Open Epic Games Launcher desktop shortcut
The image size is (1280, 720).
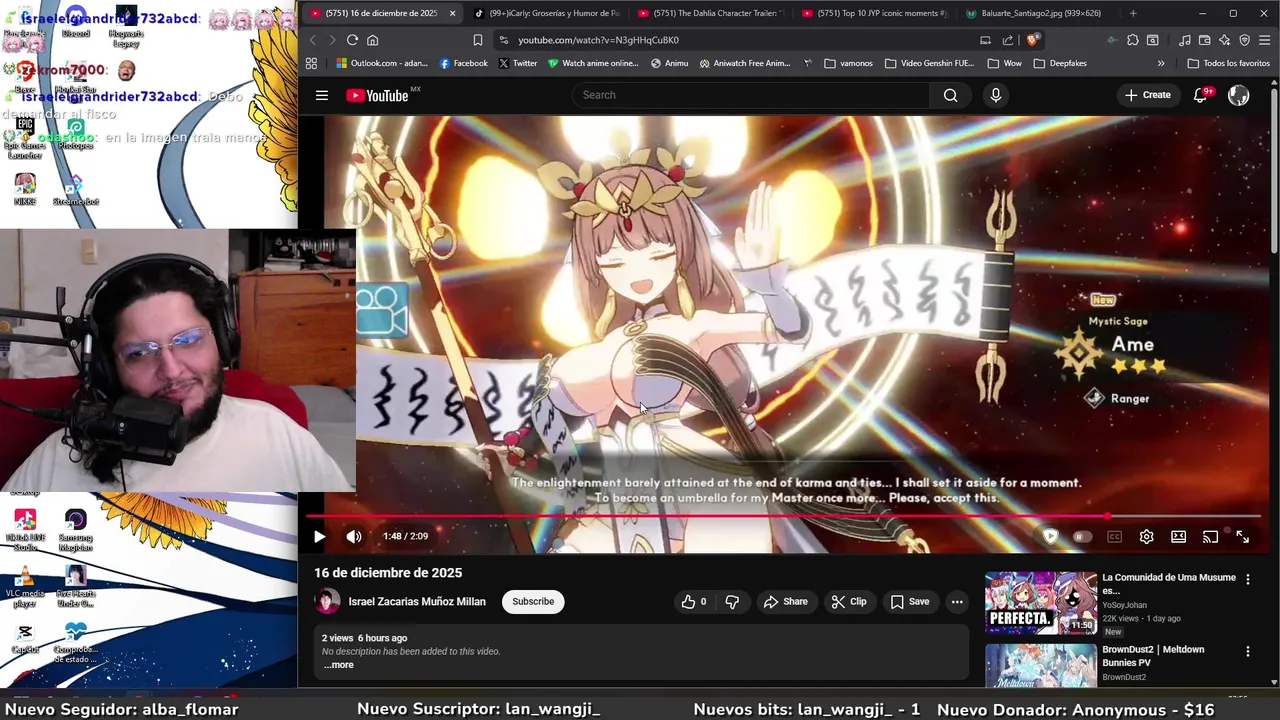[x=25, y=138]
